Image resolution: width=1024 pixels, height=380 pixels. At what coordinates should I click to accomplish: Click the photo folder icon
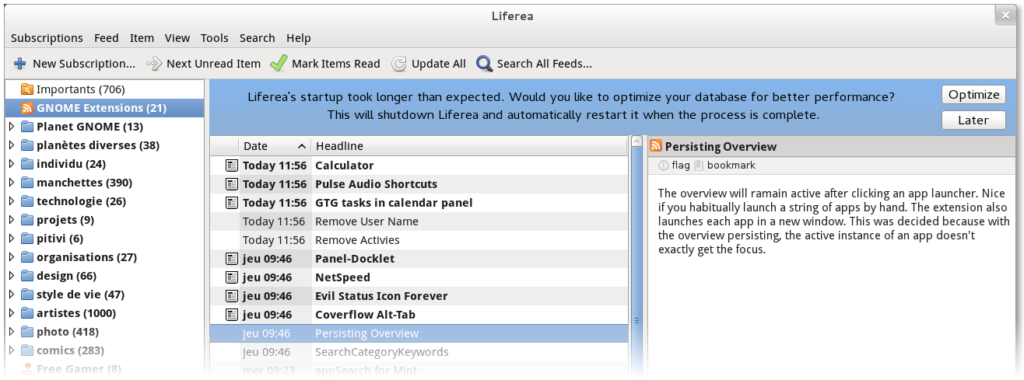coord(27,332)
